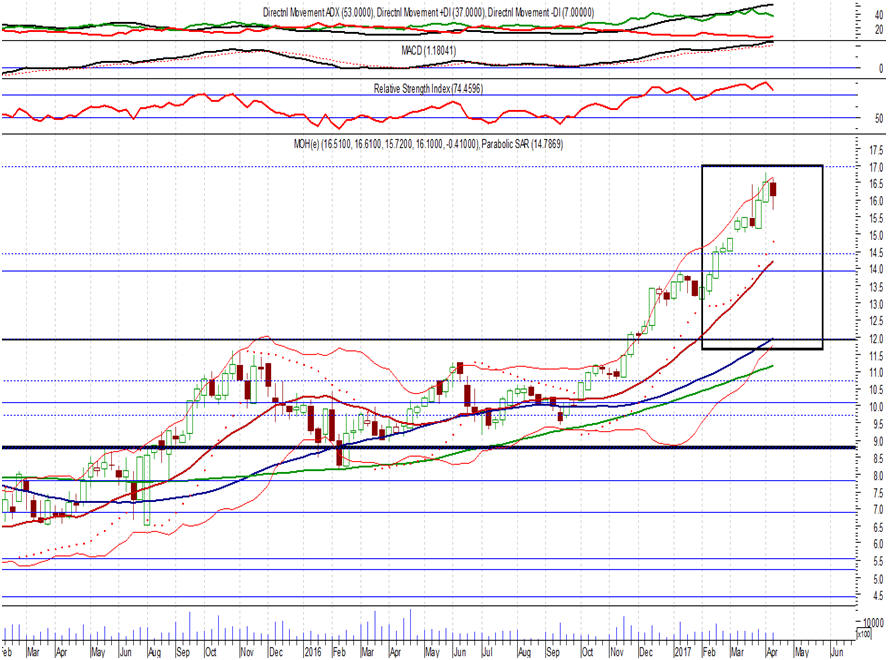This screenshot has width=888, height=660.
Task: Click the 2017 year label on the time axis
Action: pos(682,652)
